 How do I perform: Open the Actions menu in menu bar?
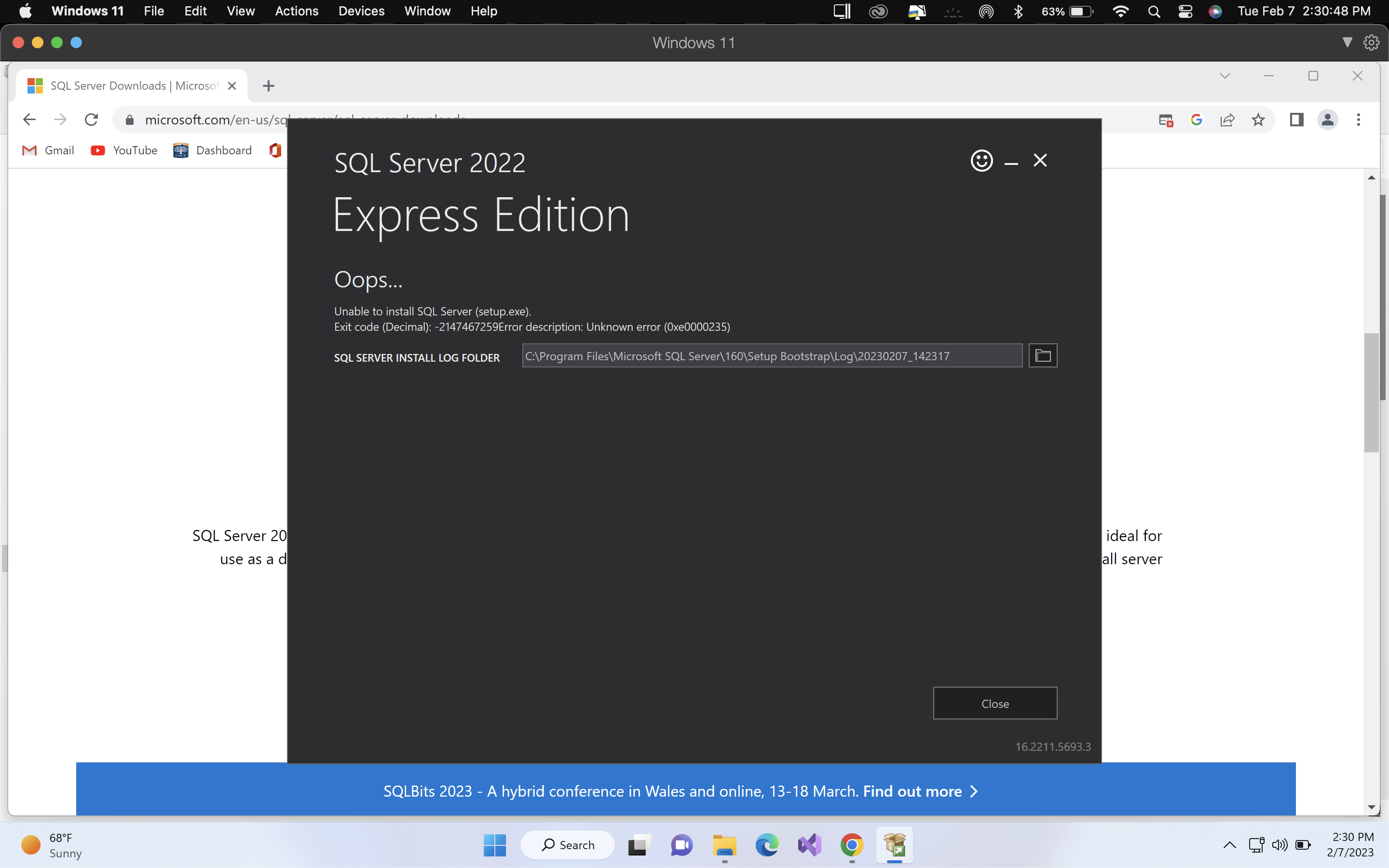(296, 11)
